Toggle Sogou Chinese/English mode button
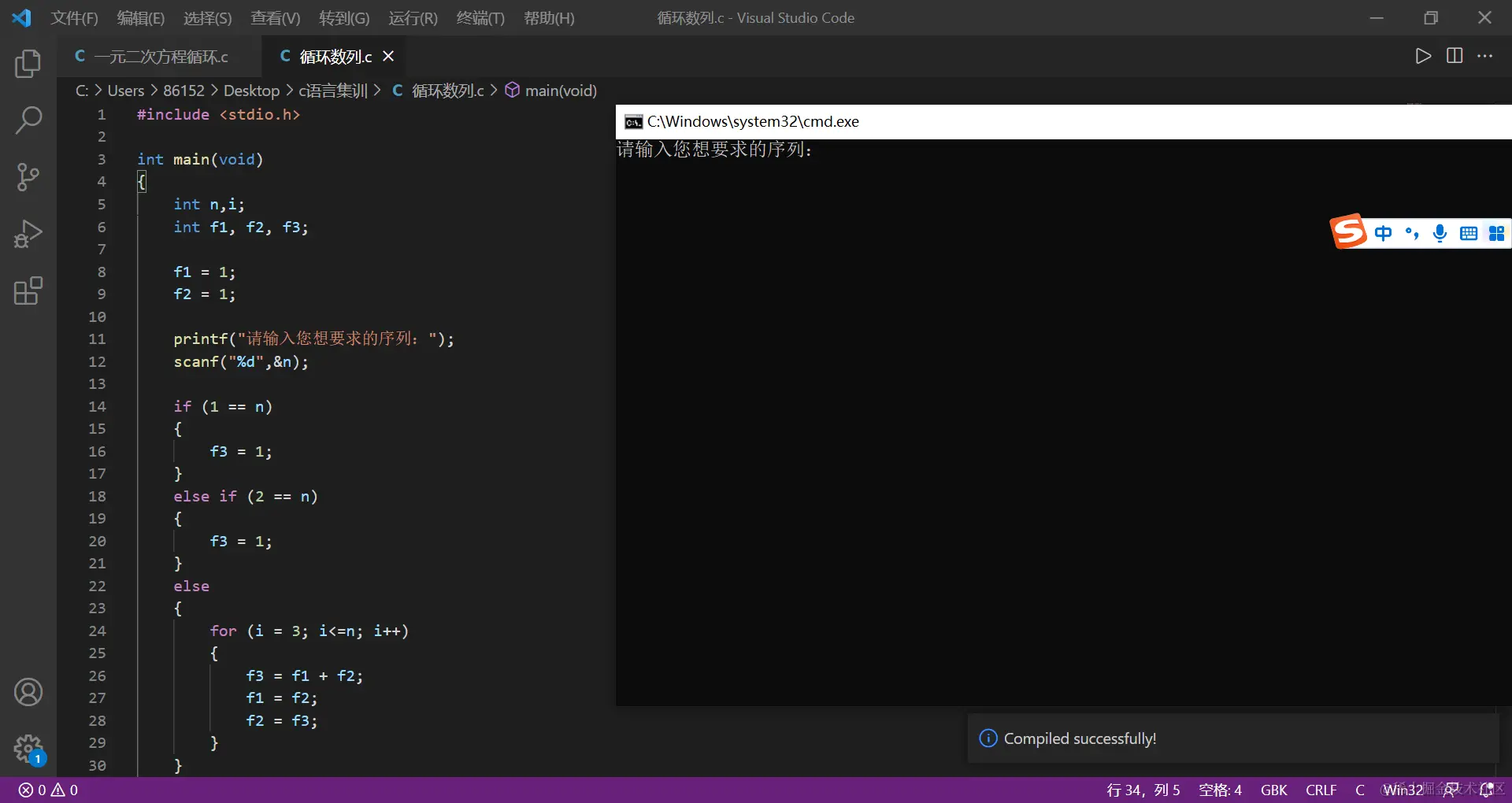 pos(1383,233)
